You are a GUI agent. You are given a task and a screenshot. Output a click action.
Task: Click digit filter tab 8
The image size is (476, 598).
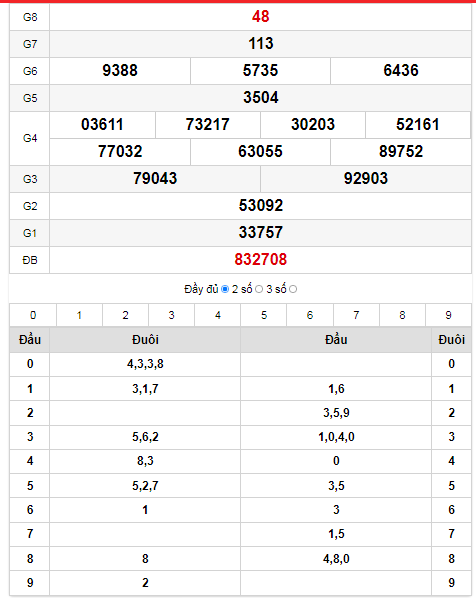(x=402, y=315)
